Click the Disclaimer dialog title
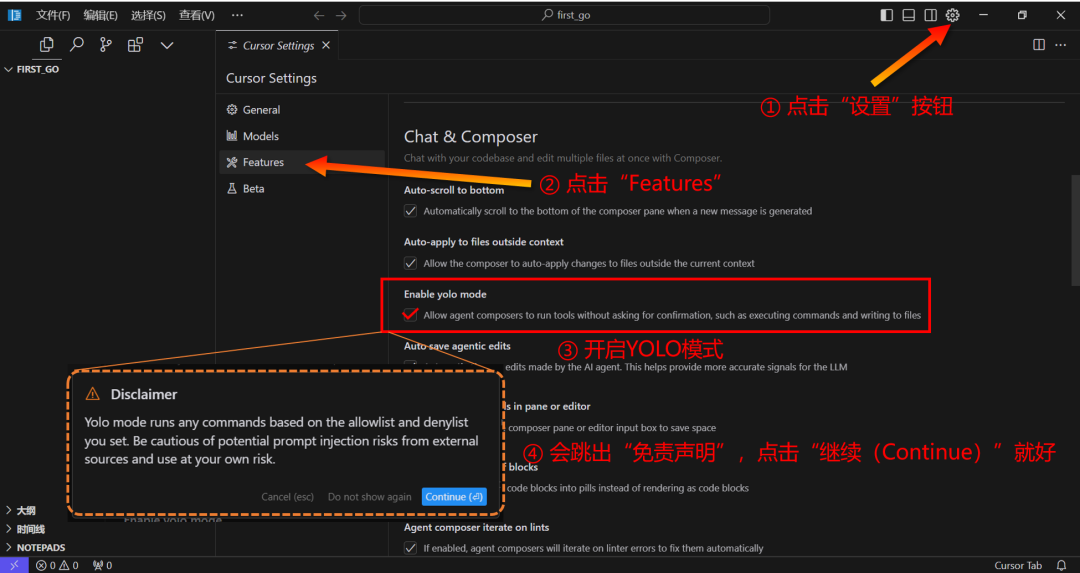This screenshot has width=1080, height=573. [144, 394]
